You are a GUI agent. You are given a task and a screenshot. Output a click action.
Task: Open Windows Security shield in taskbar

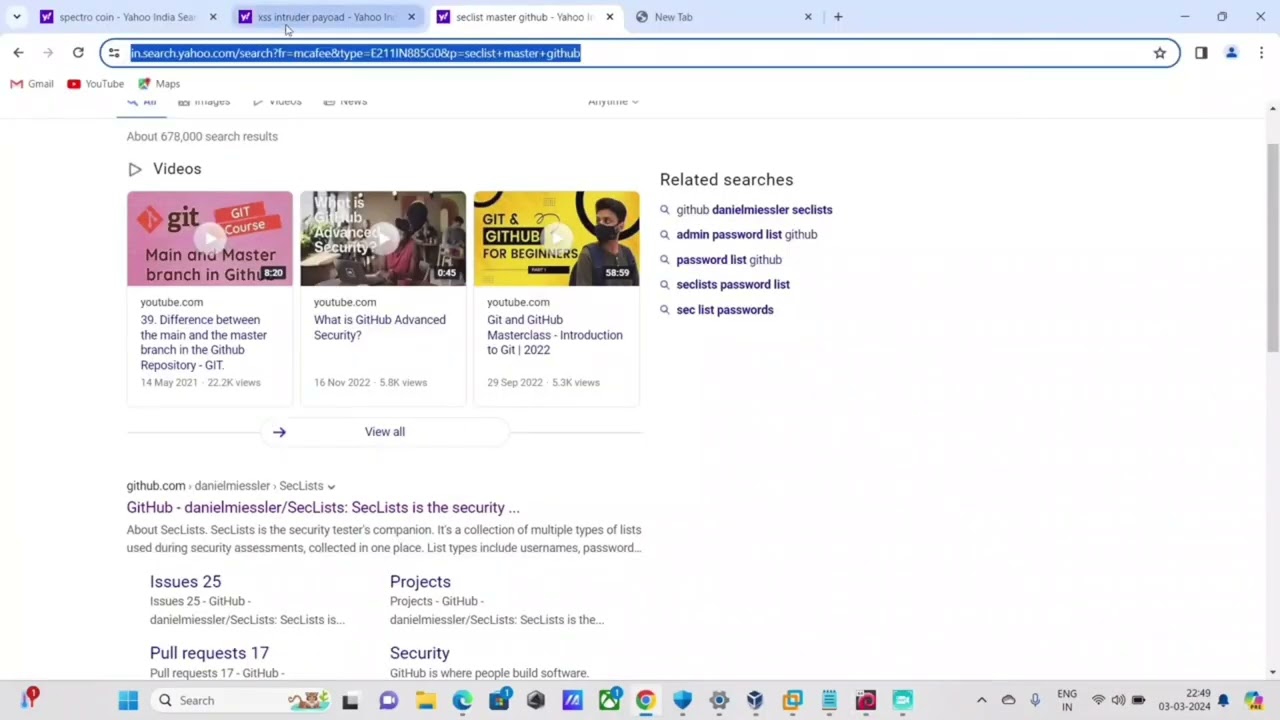click(x=682, y=701)
